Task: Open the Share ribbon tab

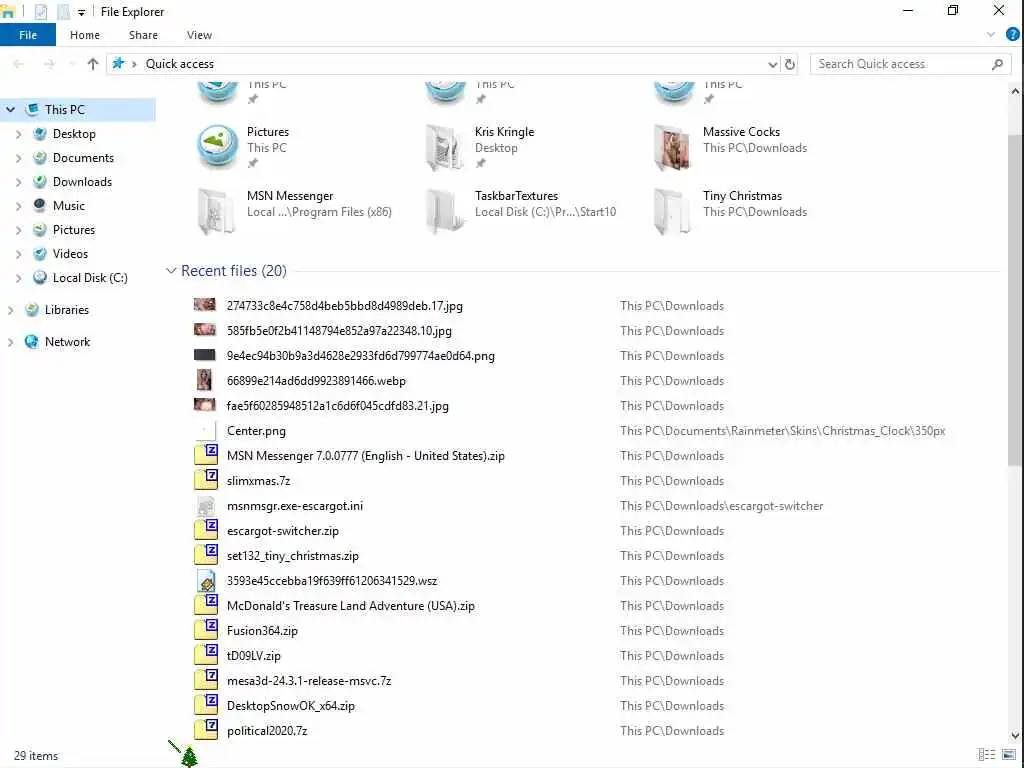Action: pos(143,35)
